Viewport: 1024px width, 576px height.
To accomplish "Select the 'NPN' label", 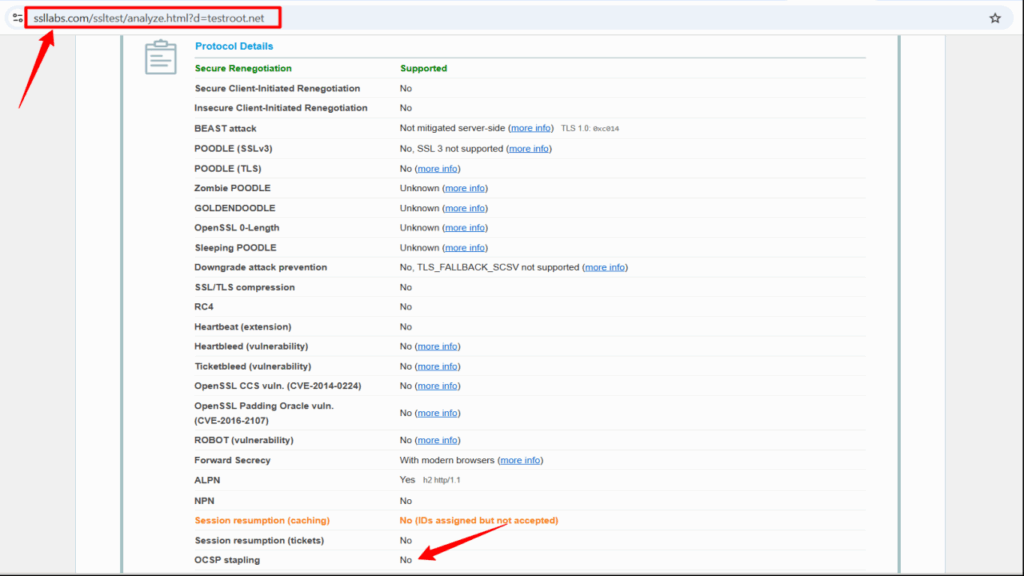I will [204, 501].
